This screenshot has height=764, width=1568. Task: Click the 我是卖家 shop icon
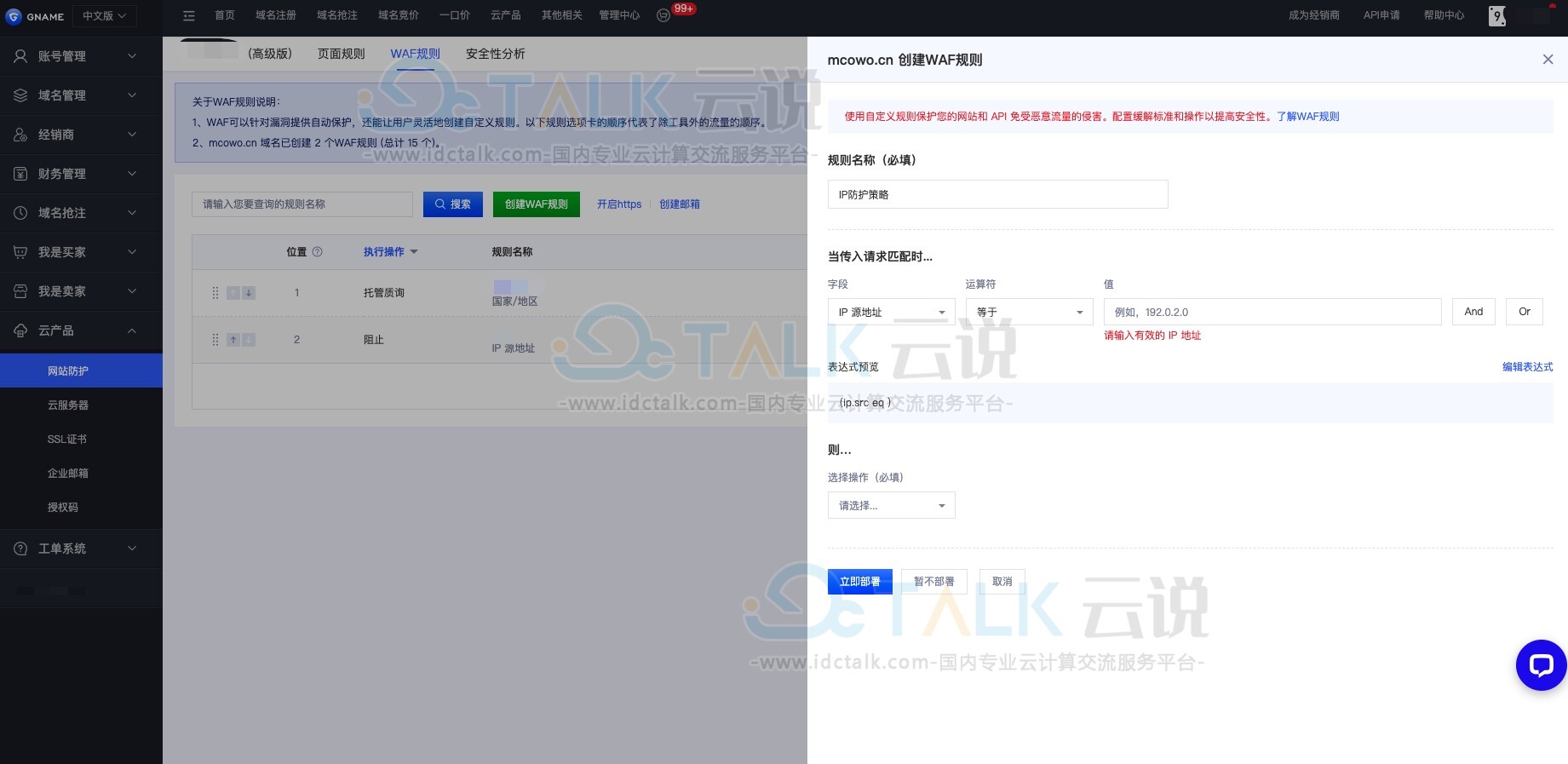click(20, 291)
